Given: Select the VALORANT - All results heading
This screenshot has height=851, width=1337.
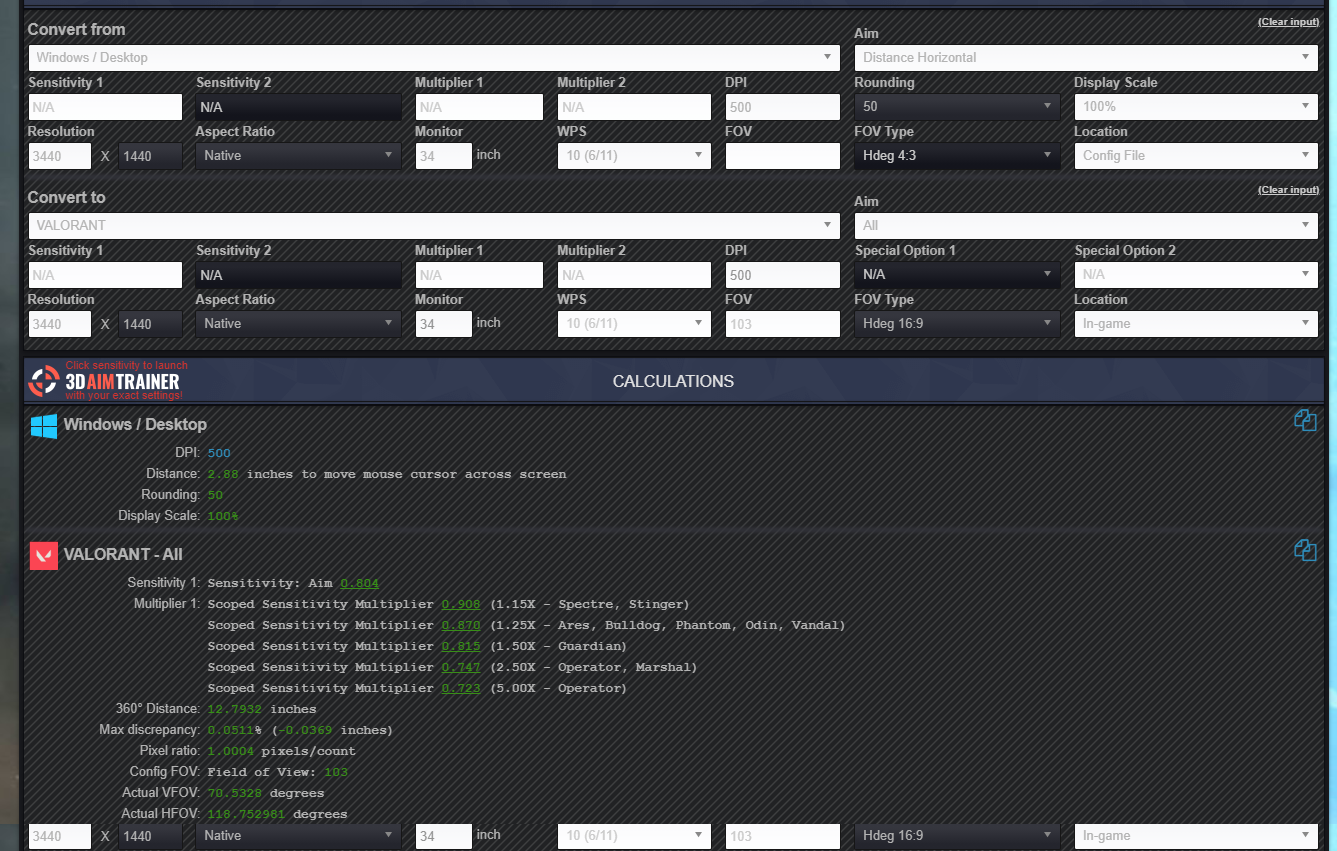Looking at the screenshot, I should [123, 554].
